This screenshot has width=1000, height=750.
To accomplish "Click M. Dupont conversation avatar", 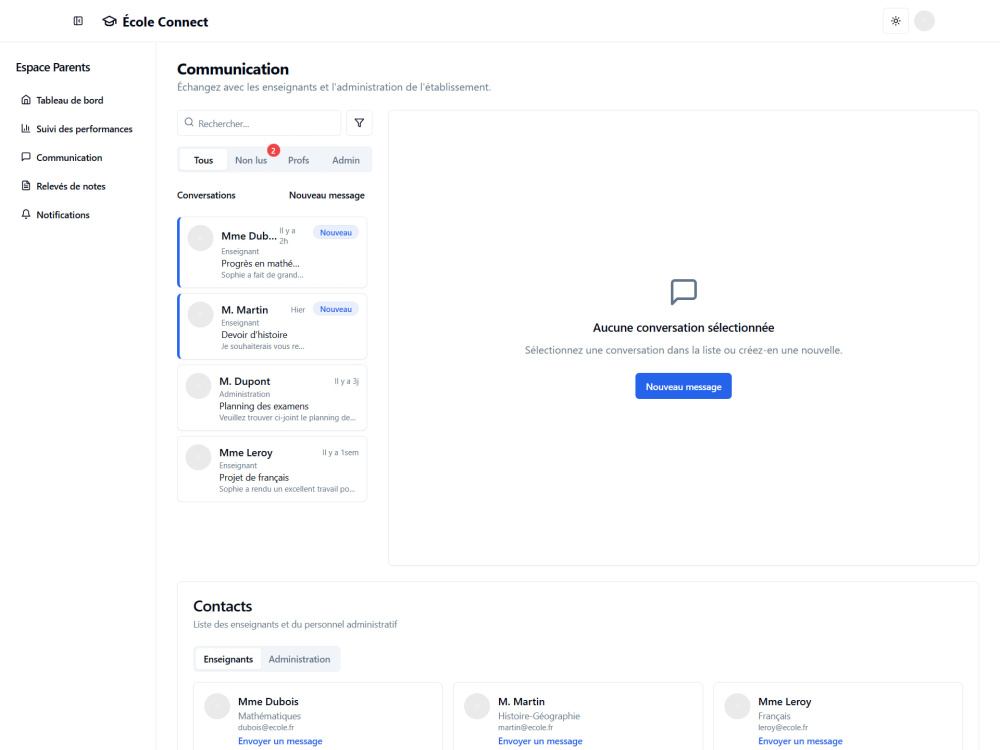I will (x=198, y=386).
